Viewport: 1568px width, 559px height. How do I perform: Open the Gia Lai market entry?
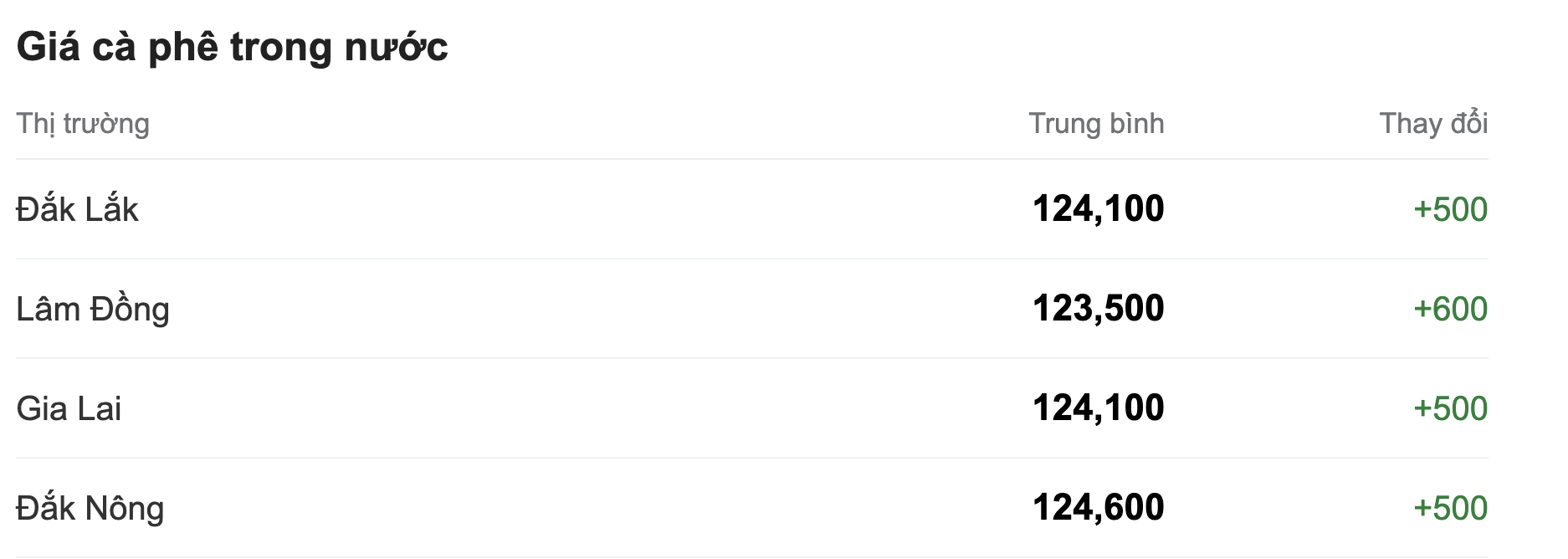point(69,409)
